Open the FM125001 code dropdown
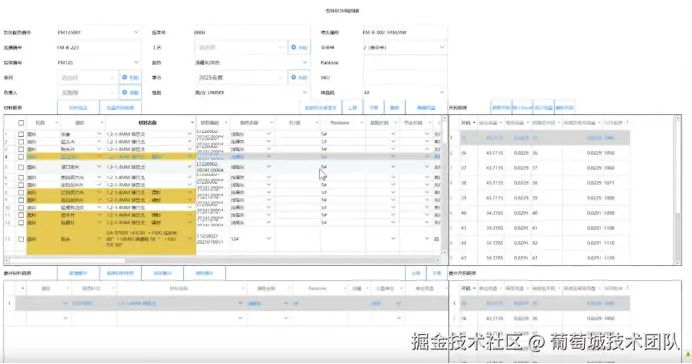The image size is (692, 364). pyautogui.click(x=136, y=32)
